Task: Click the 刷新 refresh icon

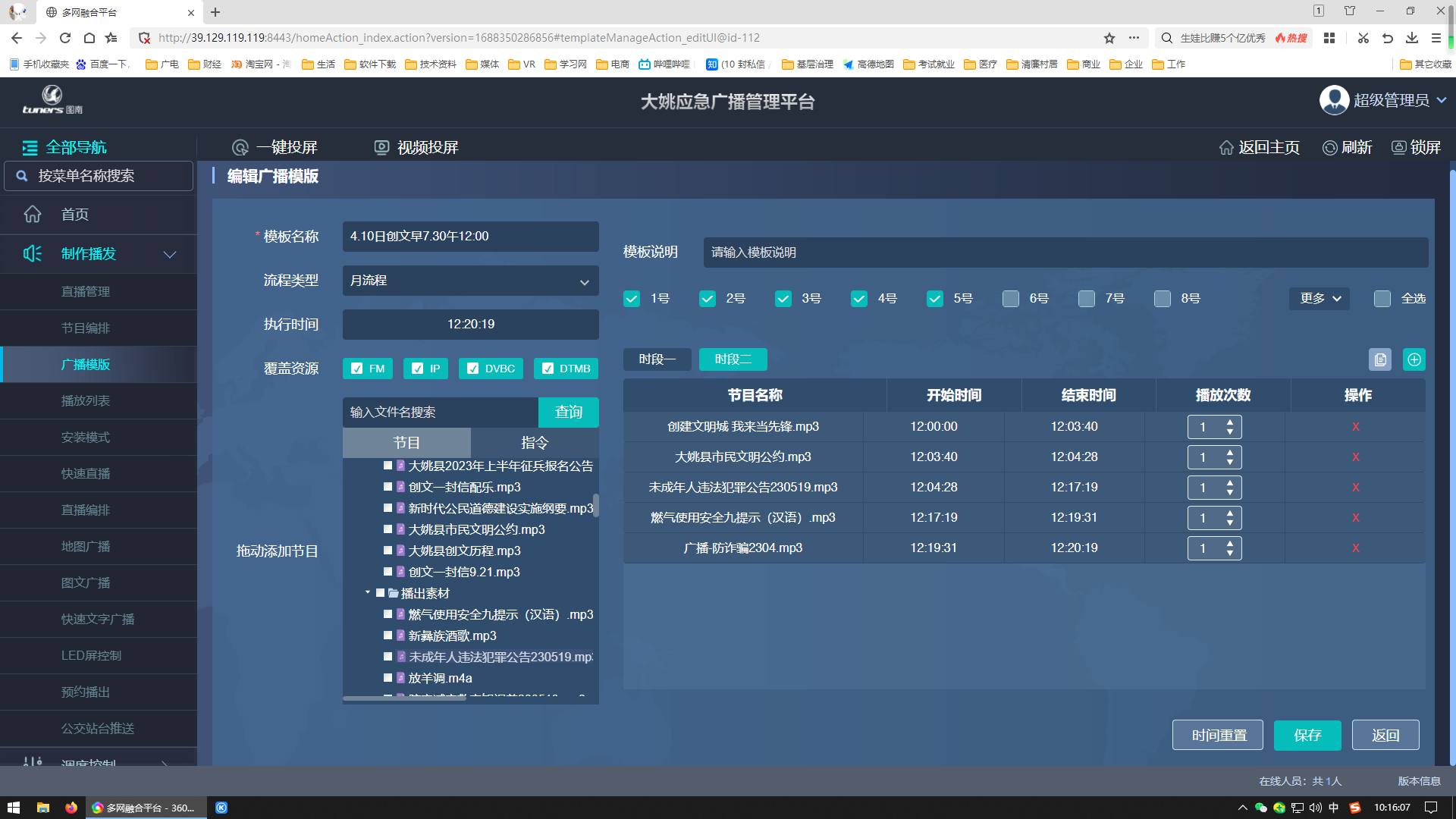Action: point(1329,148)
